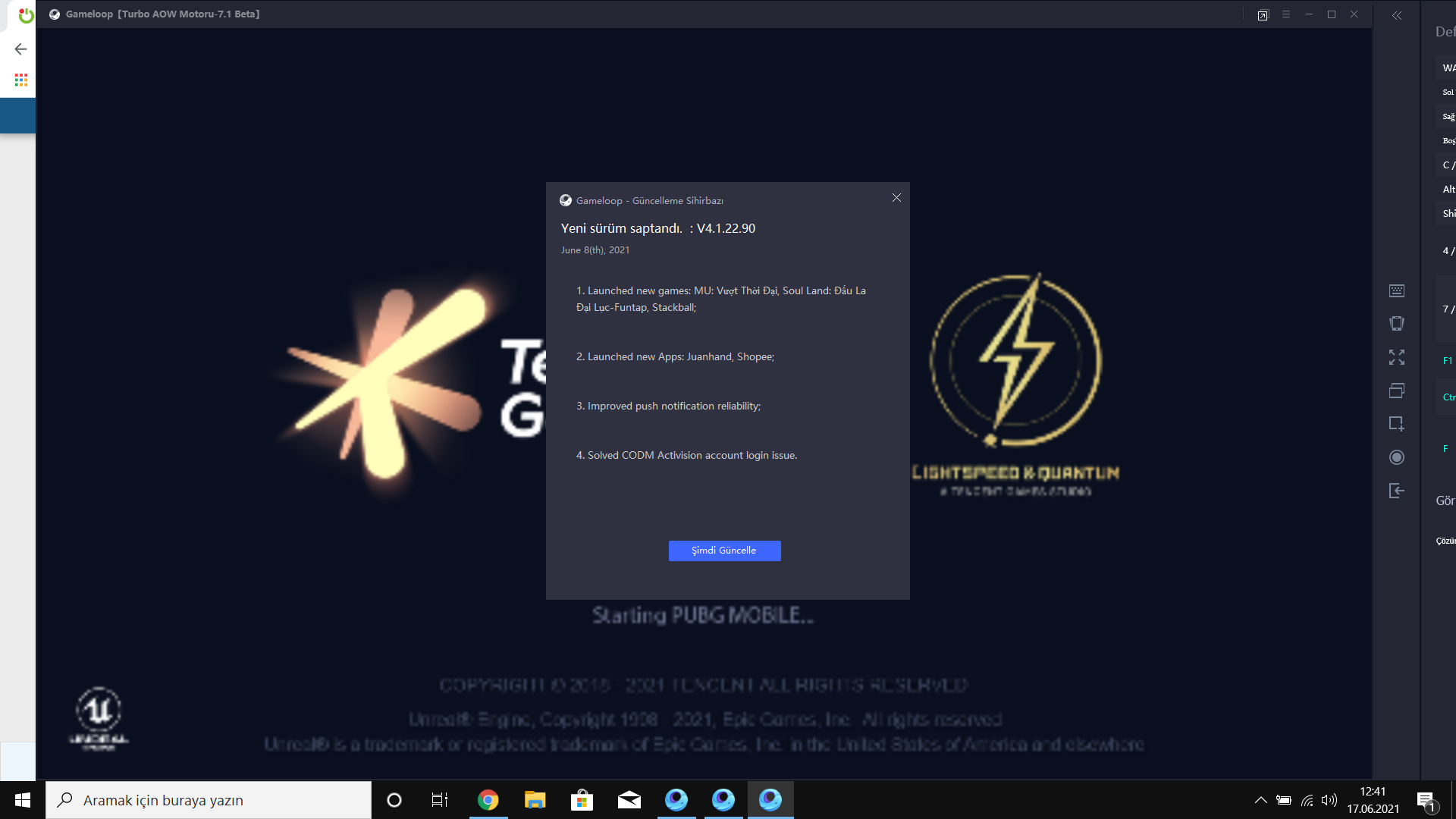Click the exit arrow sidebar icon

pyautogui.click(x=1396, y=491)
